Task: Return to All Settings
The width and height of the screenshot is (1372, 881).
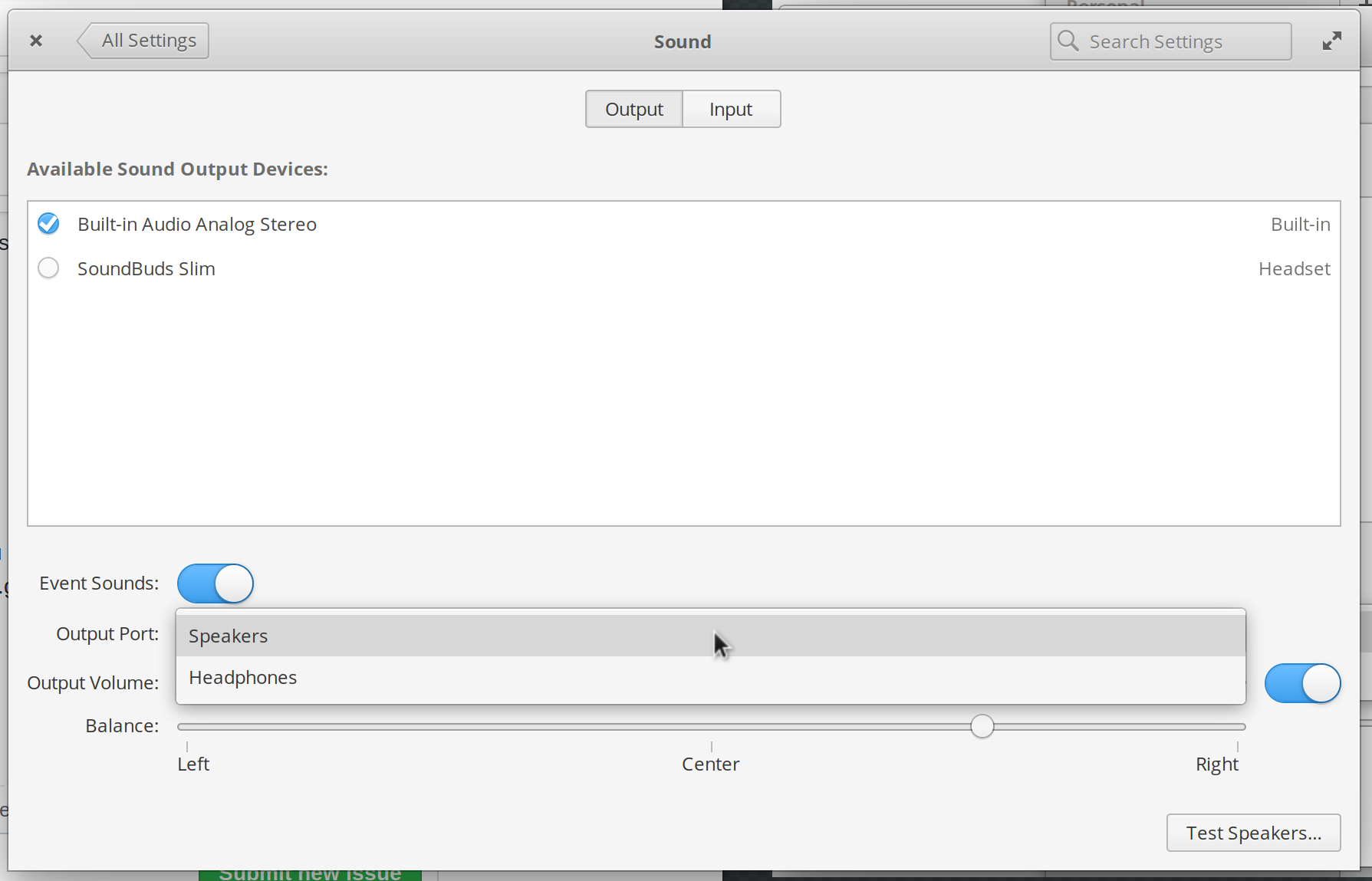Action: (x=150, y=40)
